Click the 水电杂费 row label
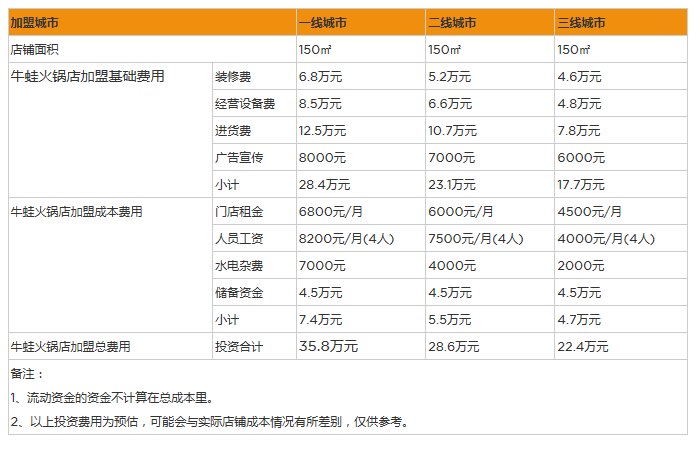This screenshot has width=696, height=454. coord(239,265)
